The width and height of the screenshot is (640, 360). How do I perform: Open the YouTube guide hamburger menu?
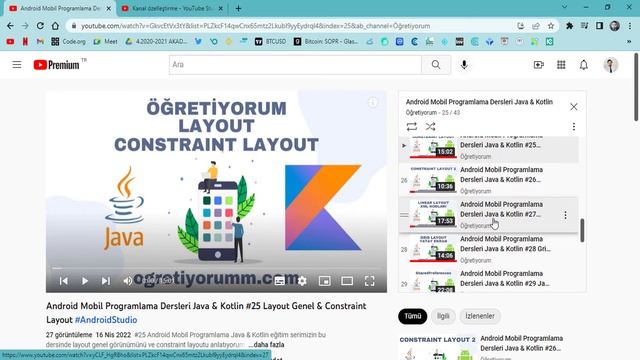coord(17,64)
